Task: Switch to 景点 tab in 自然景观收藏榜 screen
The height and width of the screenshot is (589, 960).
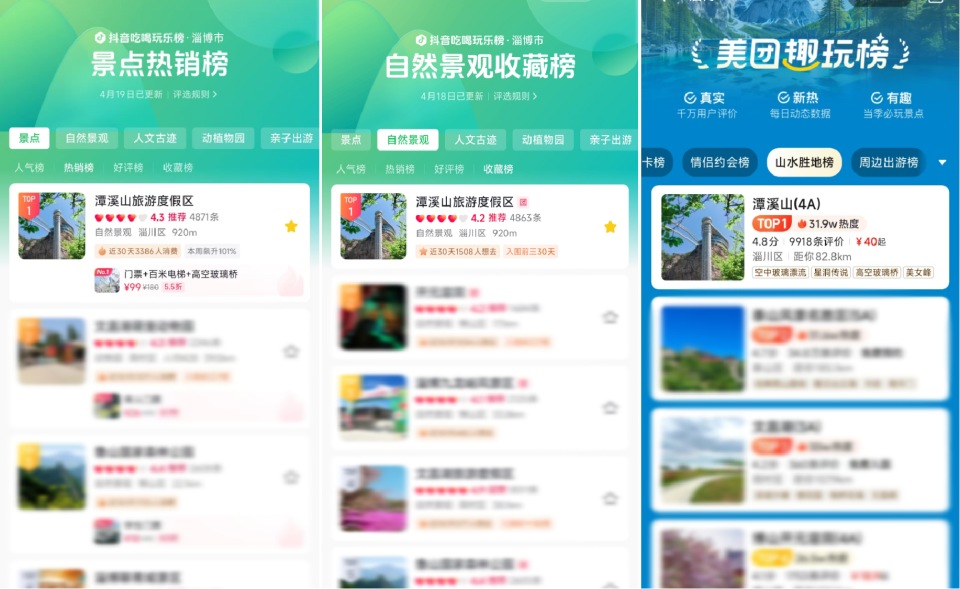Action: [351, 140]
